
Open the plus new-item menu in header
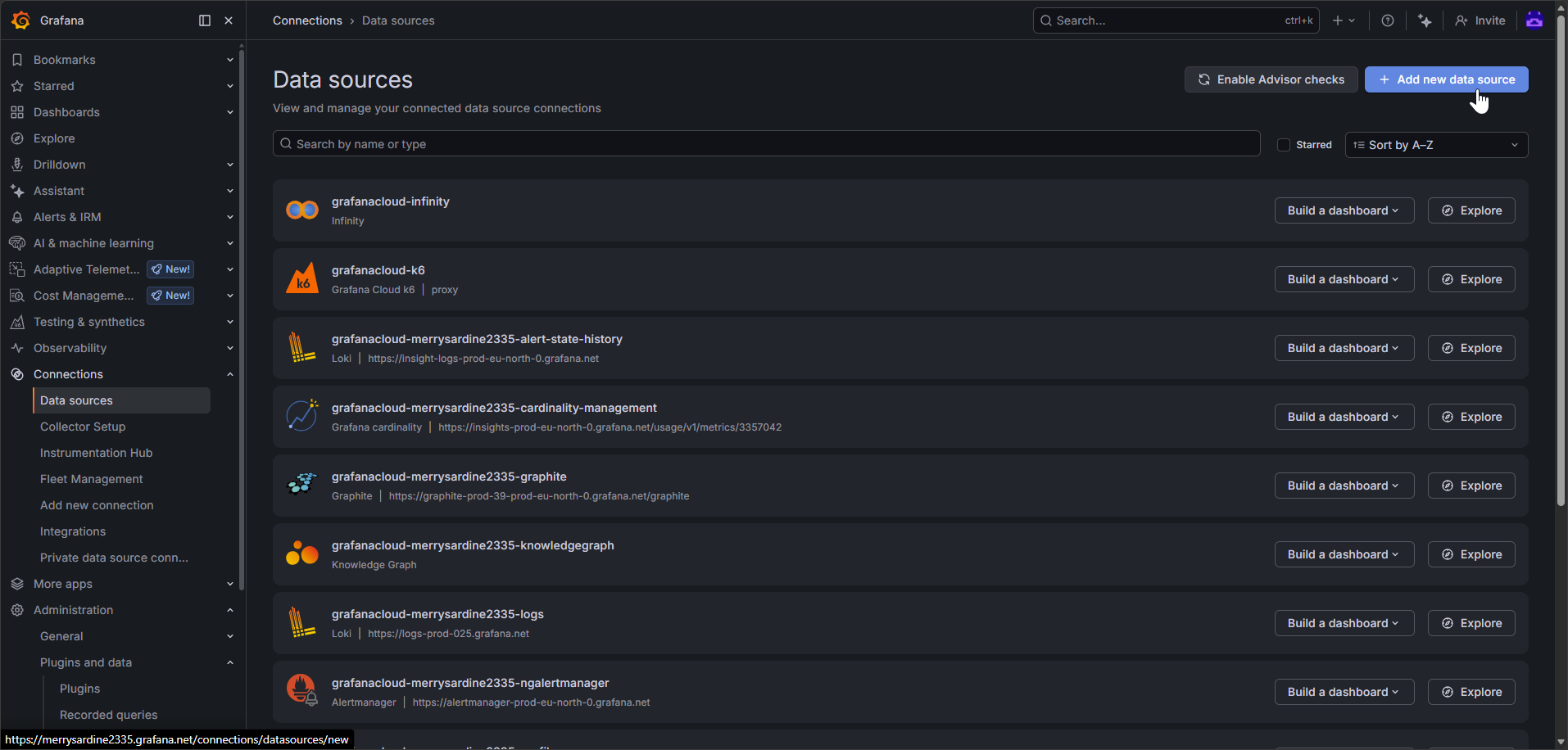pyautogui.click(x=1344, y=20)
